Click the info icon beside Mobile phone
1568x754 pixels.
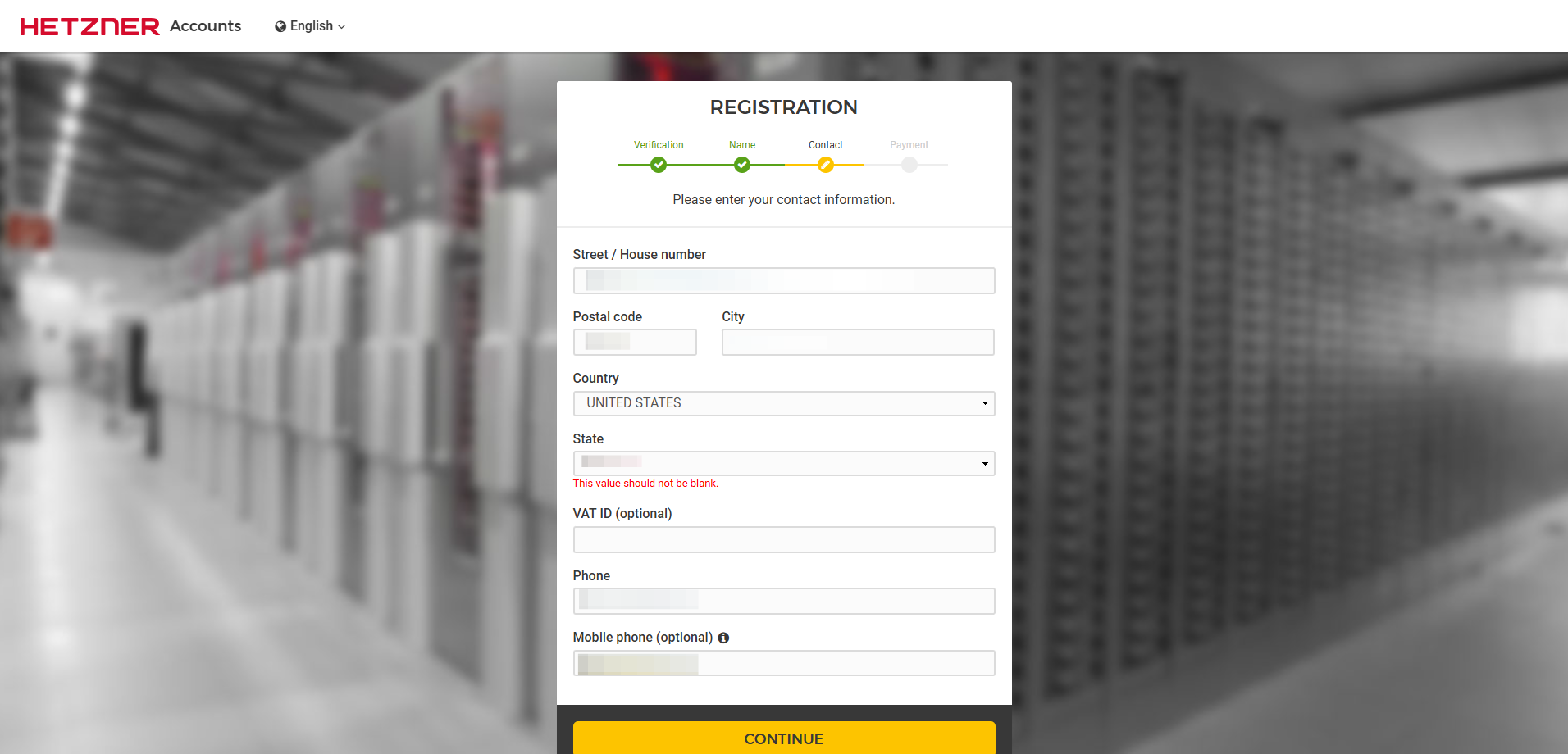pyautogui.click(x=722, y=638)
